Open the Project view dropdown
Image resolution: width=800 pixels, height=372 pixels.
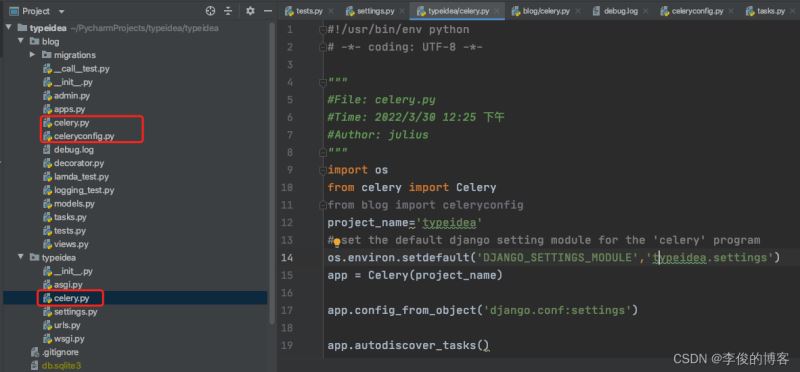coord(37,11)
